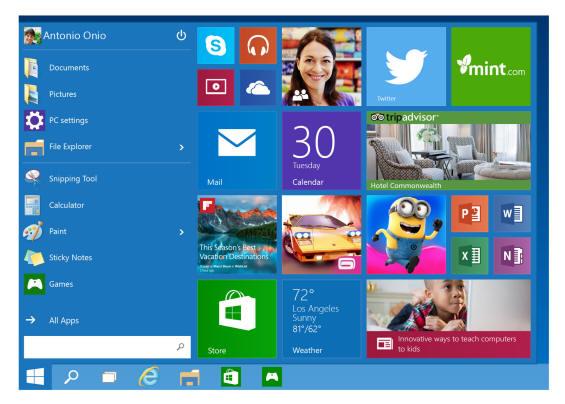Open the OneDrive cloud tile

(258, 88)
